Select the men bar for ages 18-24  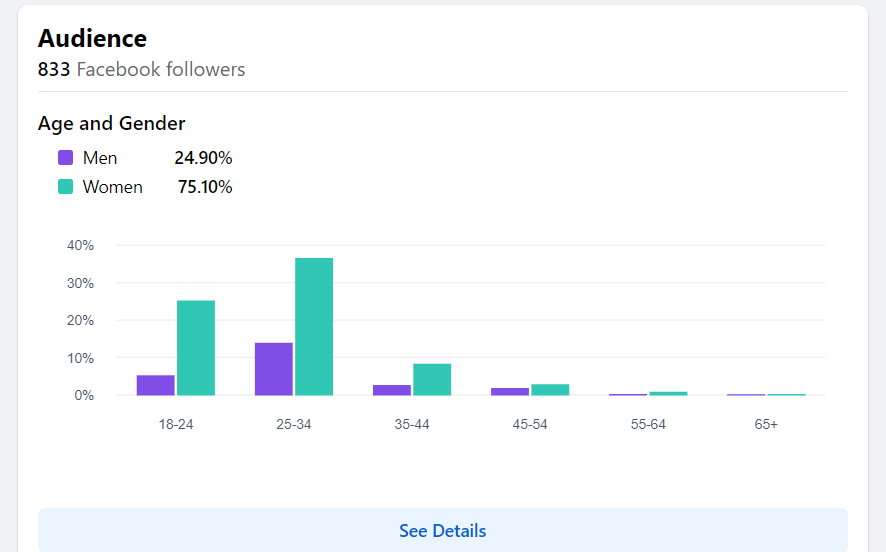(156, 385)
